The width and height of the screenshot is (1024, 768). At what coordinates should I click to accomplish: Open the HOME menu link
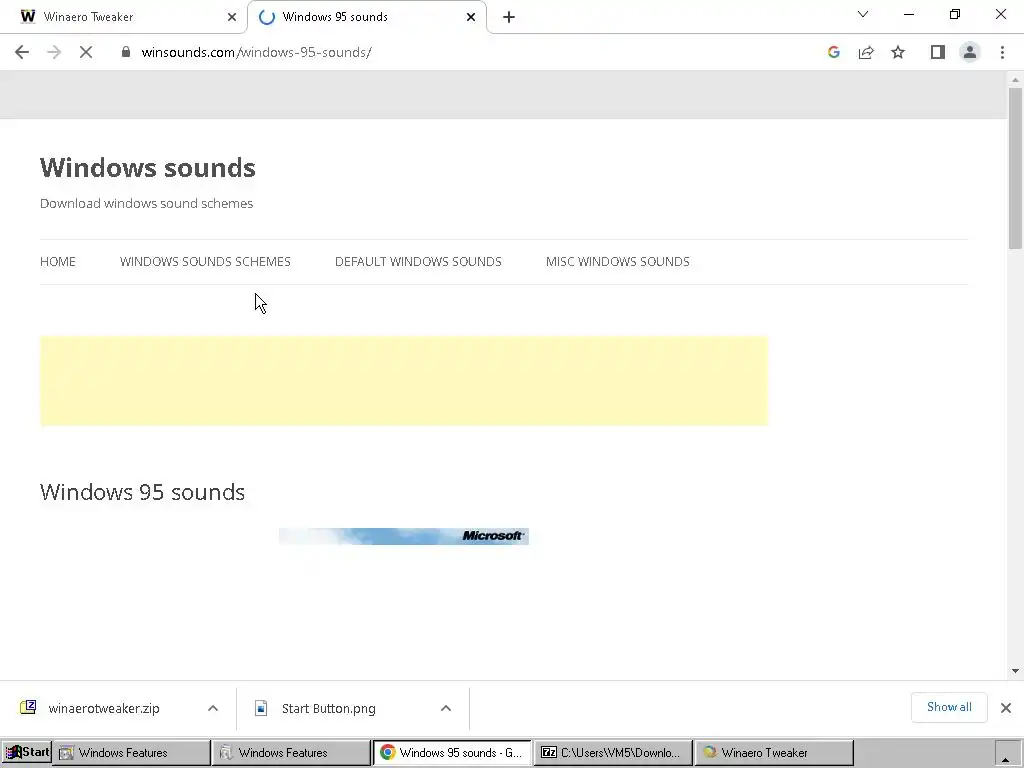57,261
